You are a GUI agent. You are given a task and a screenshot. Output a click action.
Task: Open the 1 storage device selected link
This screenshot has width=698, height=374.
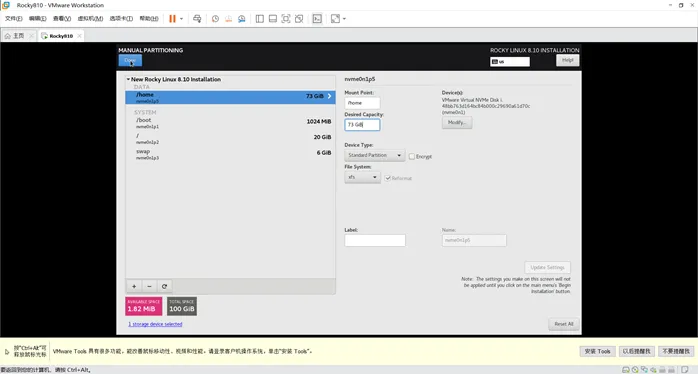[155, 324]
